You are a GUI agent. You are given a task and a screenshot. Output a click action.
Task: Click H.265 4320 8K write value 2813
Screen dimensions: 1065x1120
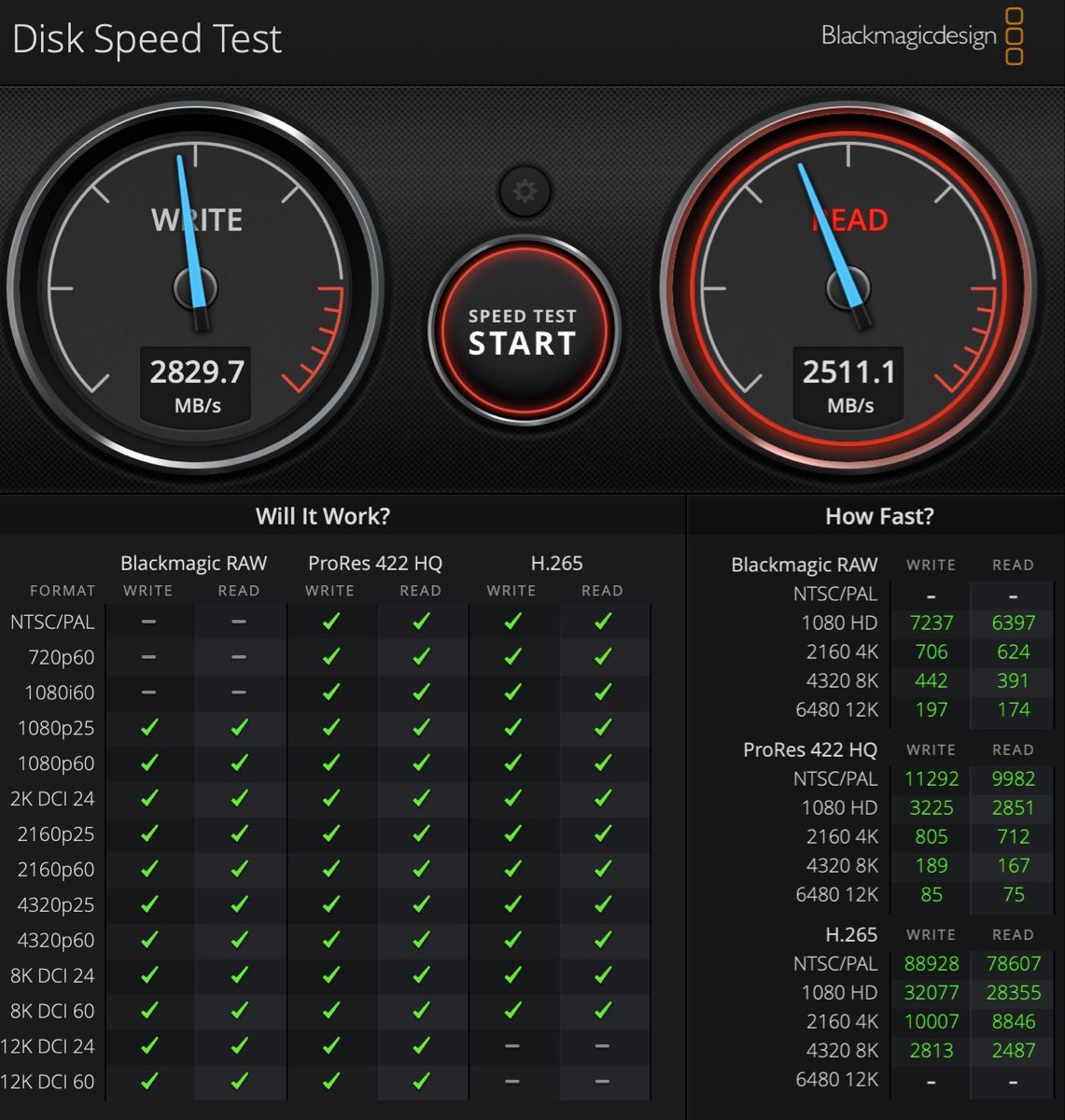(931, 1050)
